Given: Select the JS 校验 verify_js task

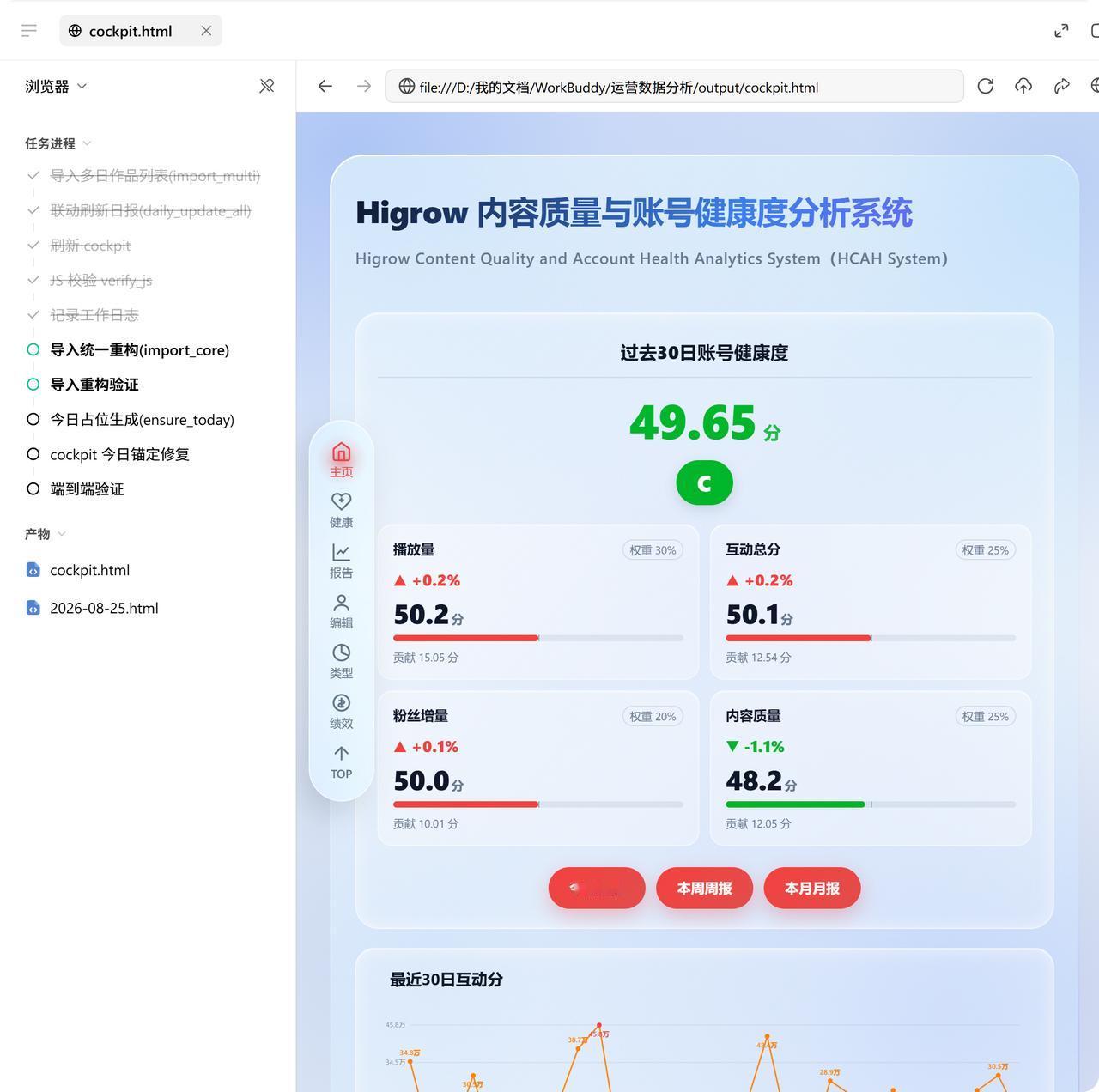Looking at the screenshot, I should [x=100, y=280].
